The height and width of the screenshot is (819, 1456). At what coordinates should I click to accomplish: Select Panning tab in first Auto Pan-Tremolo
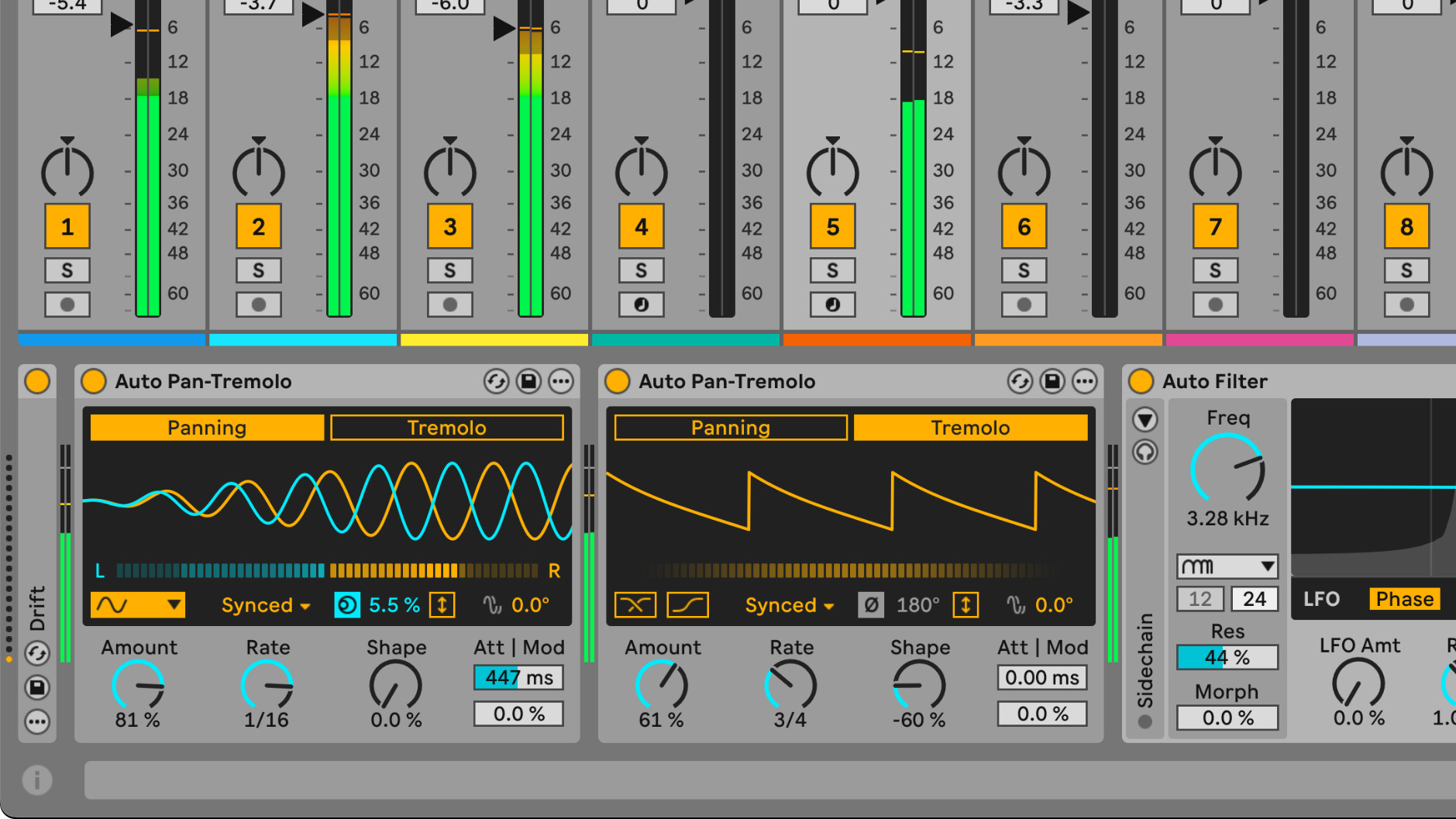(x=207, y=428)
